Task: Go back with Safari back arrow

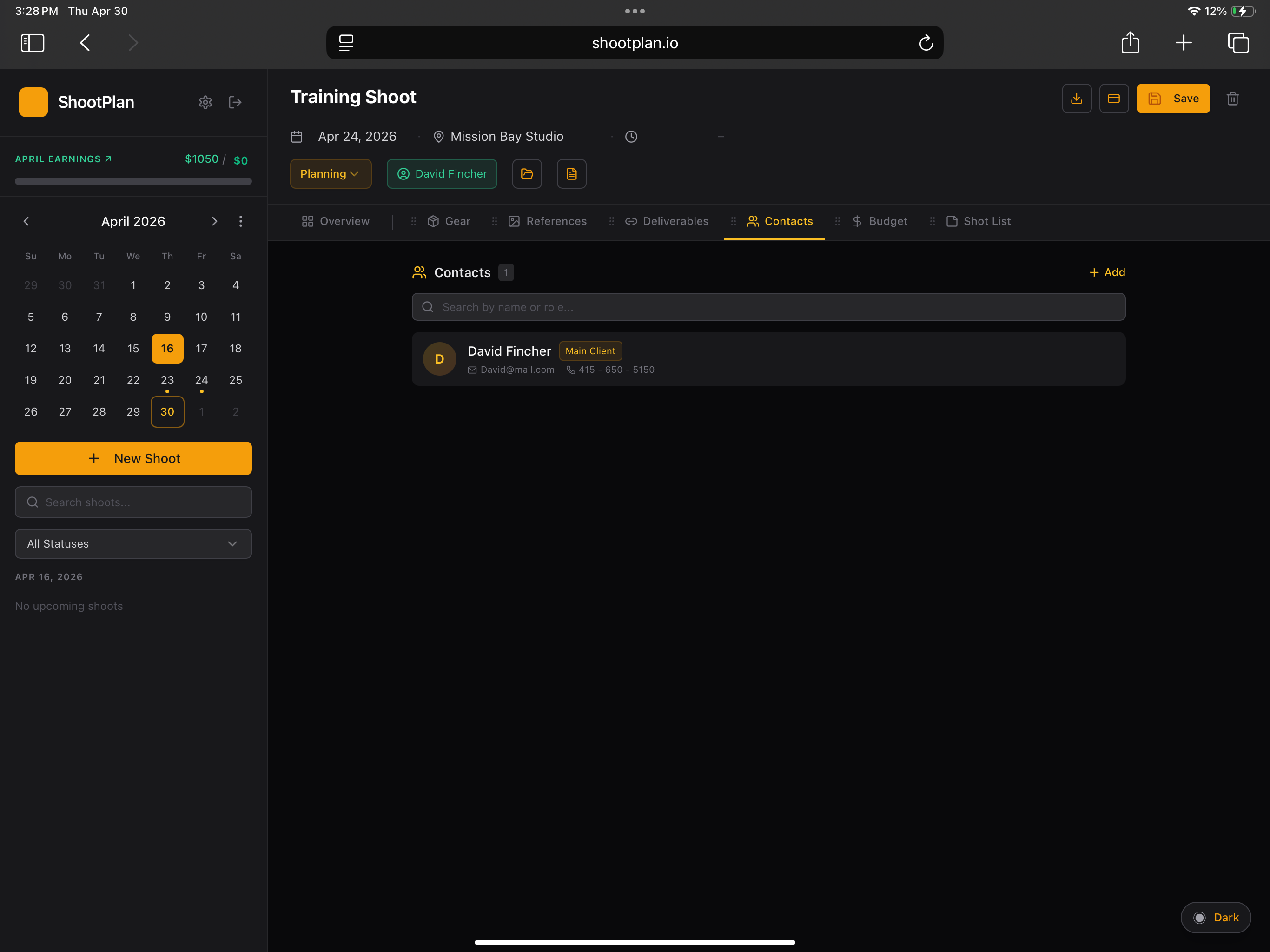Action: (85, 42)
